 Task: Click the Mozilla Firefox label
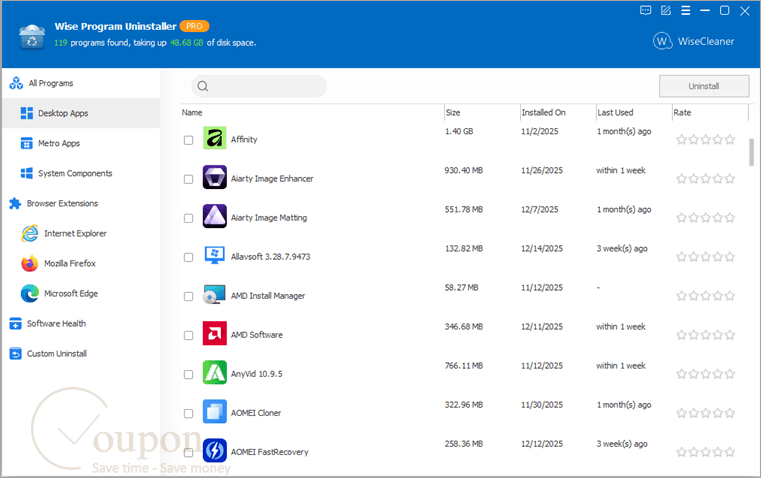[70, 264]
